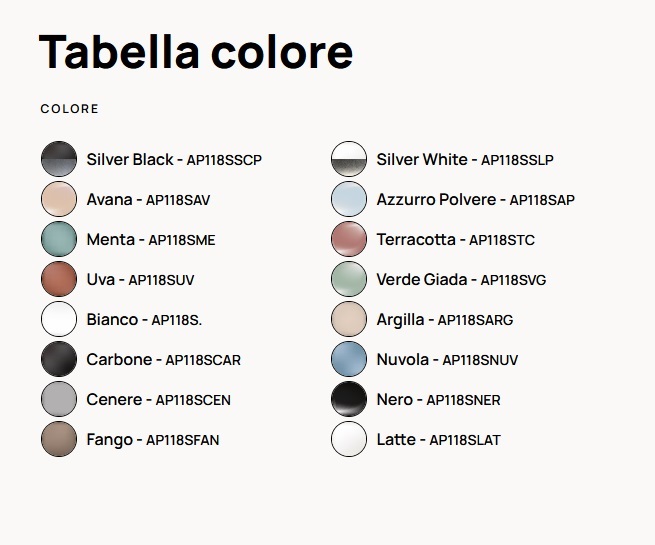Click the Bianco white swatch
Image resolution: width=655 pixels, height=545 pixels.
click(59, 319)
